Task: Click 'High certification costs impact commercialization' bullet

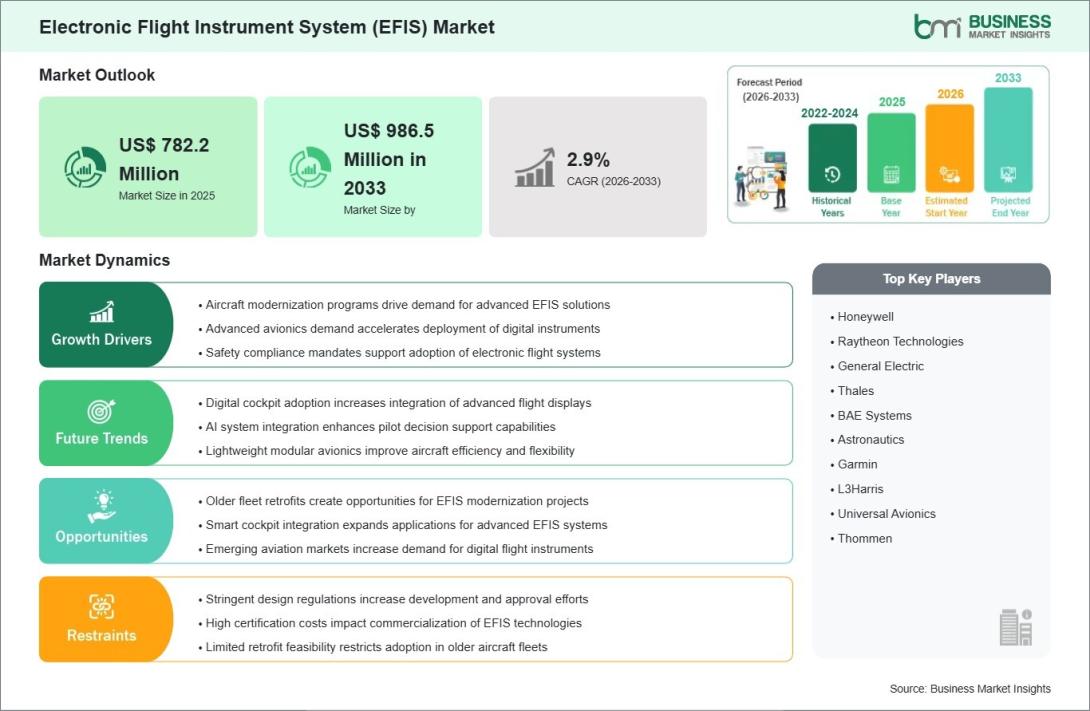Action: (x=393, y=623)
